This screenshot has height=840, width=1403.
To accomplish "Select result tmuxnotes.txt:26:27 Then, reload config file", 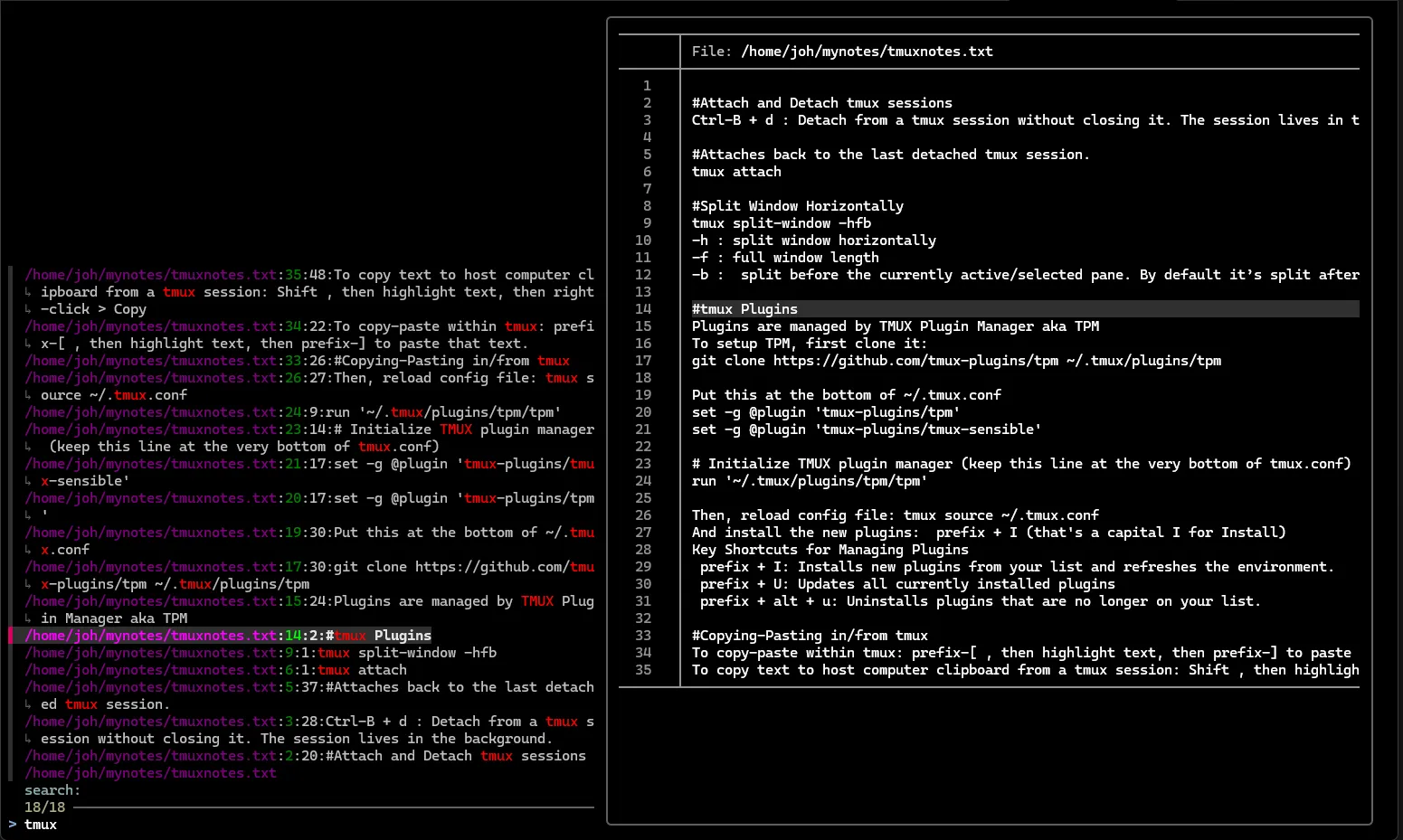I will coord(309,386).
